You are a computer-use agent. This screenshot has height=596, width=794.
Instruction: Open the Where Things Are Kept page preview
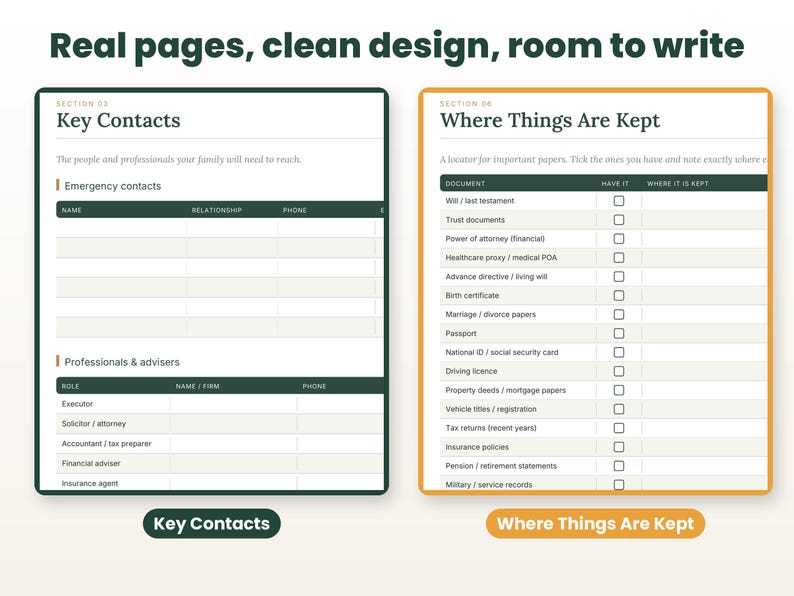595,291
